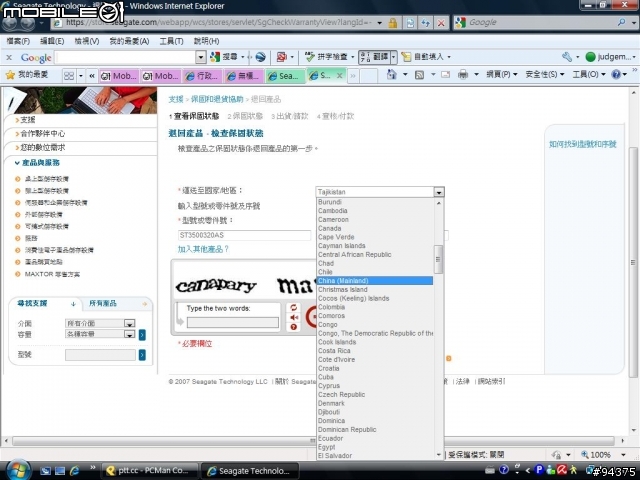This screenshot has height=480, width=640.
Task: Click the captcha Type the two words field
Action: click(x=233, y=322)
